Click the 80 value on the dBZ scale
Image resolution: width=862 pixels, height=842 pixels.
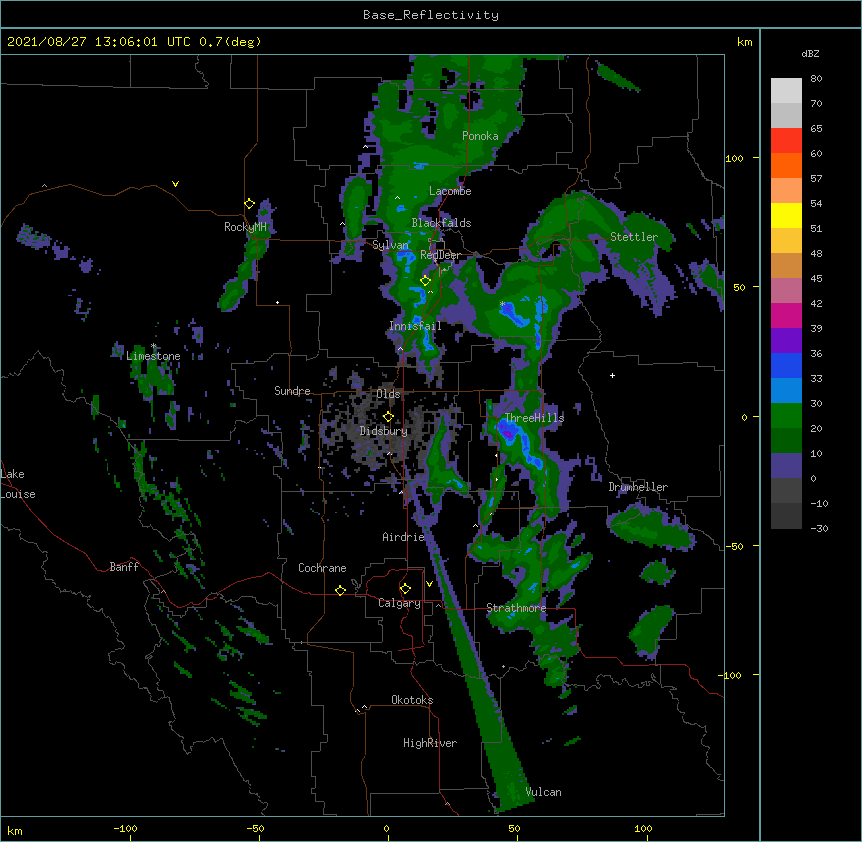(x=816, y=79)
